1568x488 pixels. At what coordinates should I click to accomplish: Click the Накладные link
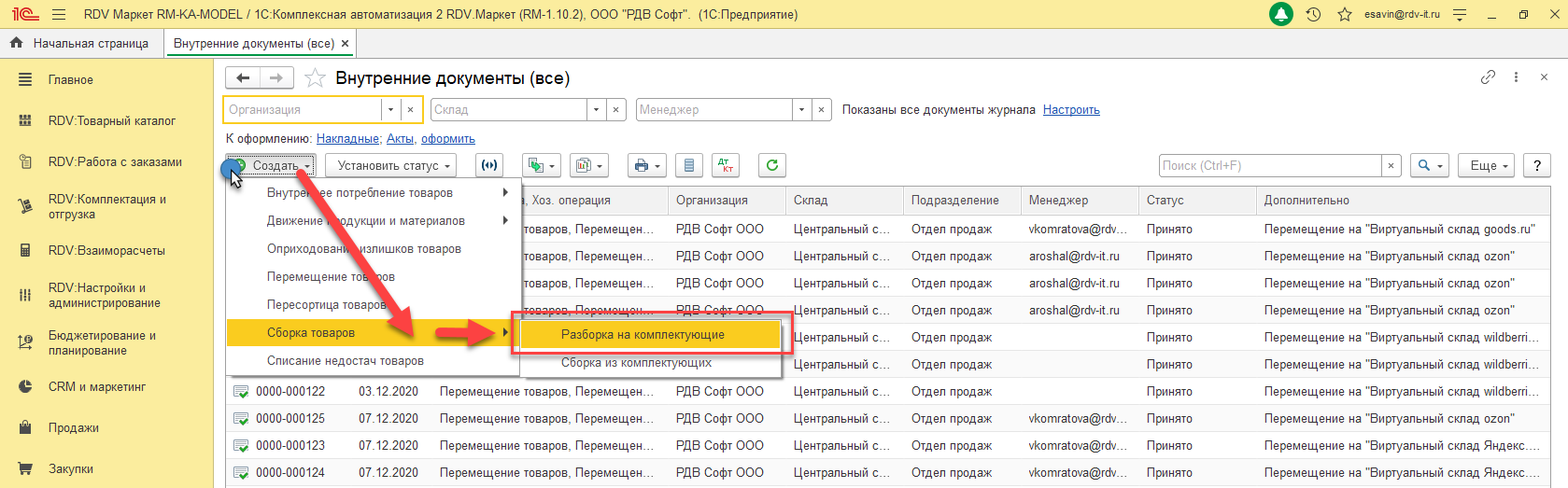point(347,138)
